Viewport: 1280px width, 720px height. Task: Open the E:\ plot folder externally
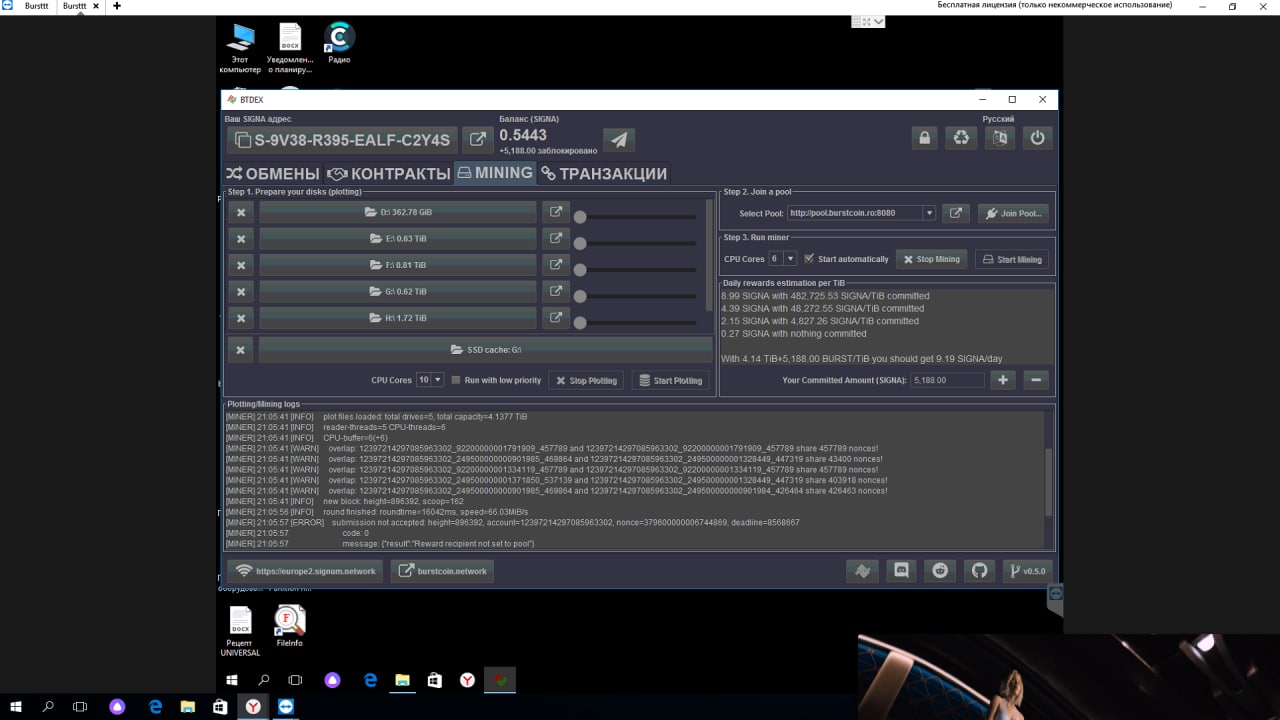555,238
